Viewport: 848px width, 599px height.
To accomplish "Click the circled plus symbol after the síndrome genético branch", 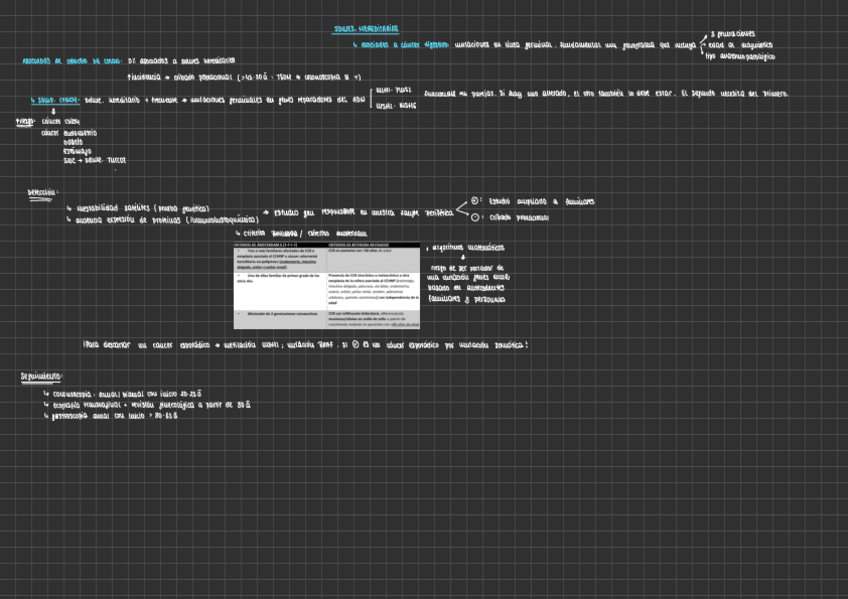I will pyautogui.click(x=474, y=202).
